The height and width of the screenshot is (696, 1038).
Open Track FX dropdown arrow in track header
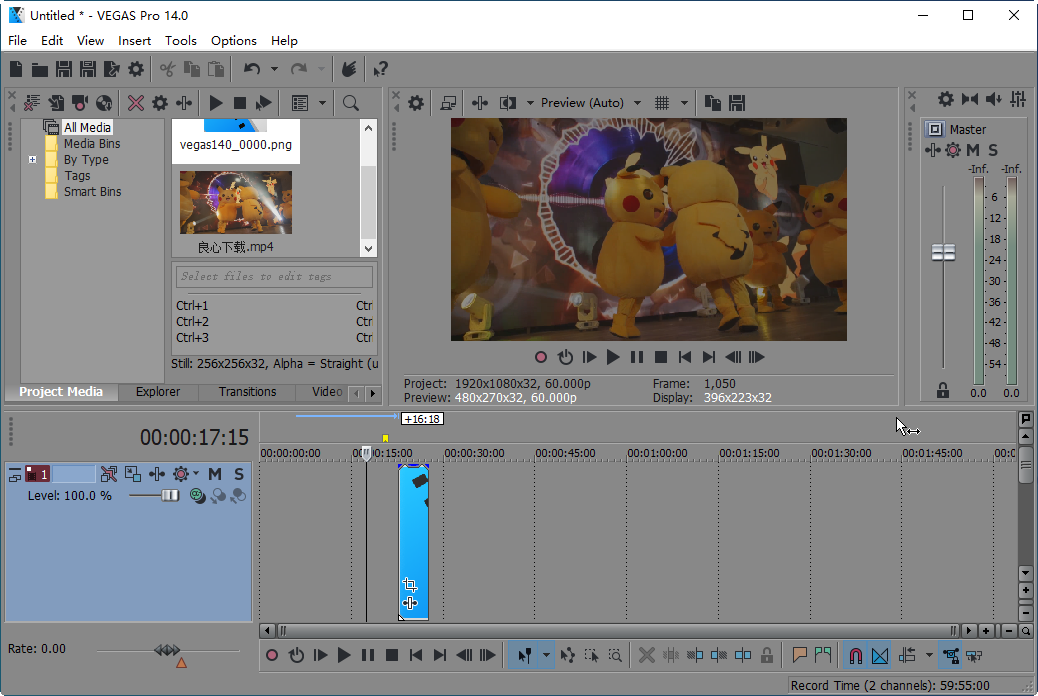click(195, 474)
